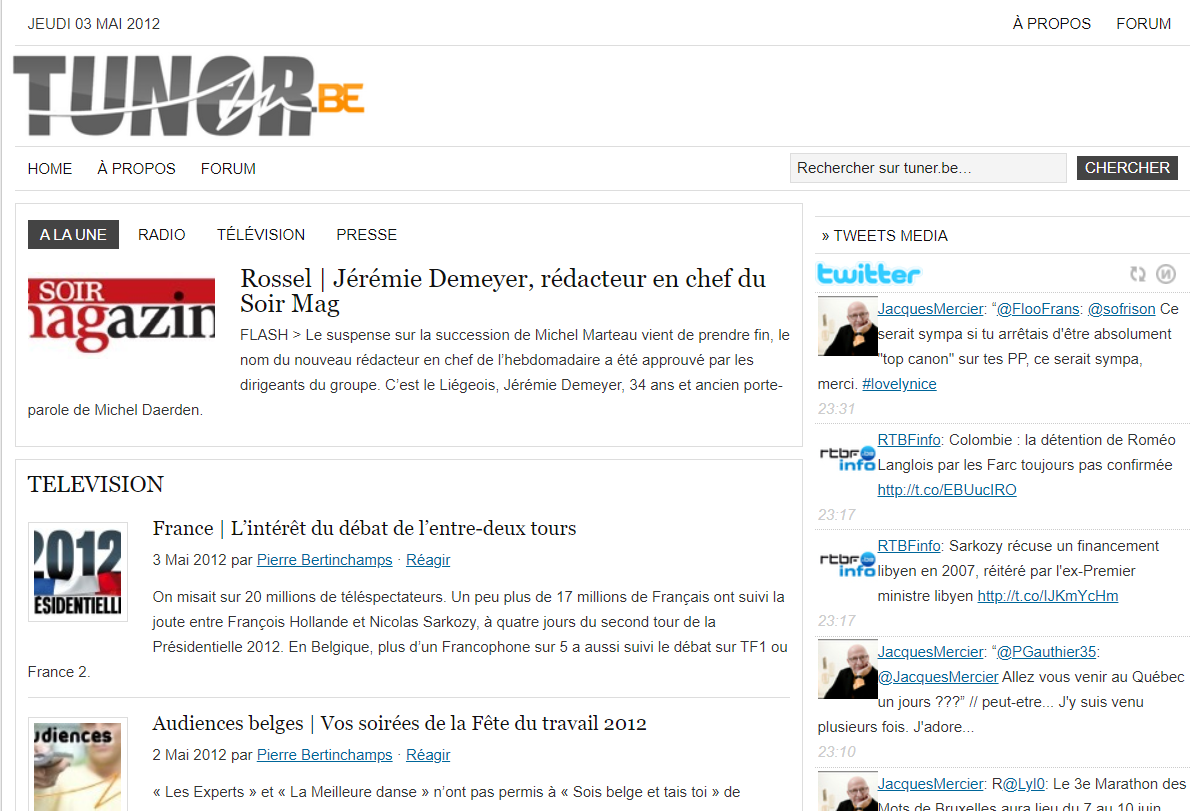
Task: Click the JEUDI 03 MAI 2012 date text
Action: [x=94, y=24]
